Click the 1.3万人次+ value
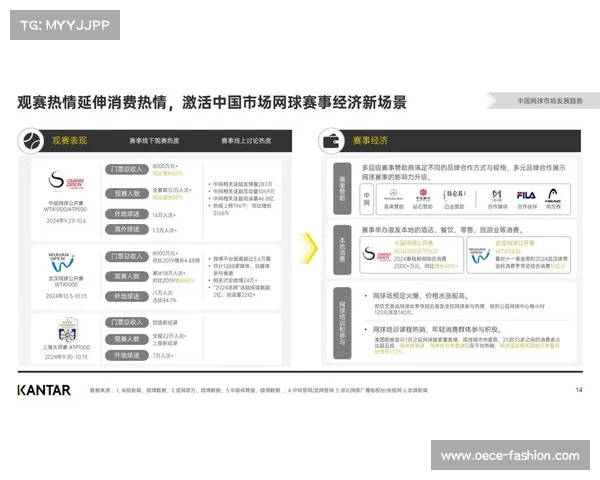Image resolution: width=600 pixels, height=480 pixels. click(165, 230)
